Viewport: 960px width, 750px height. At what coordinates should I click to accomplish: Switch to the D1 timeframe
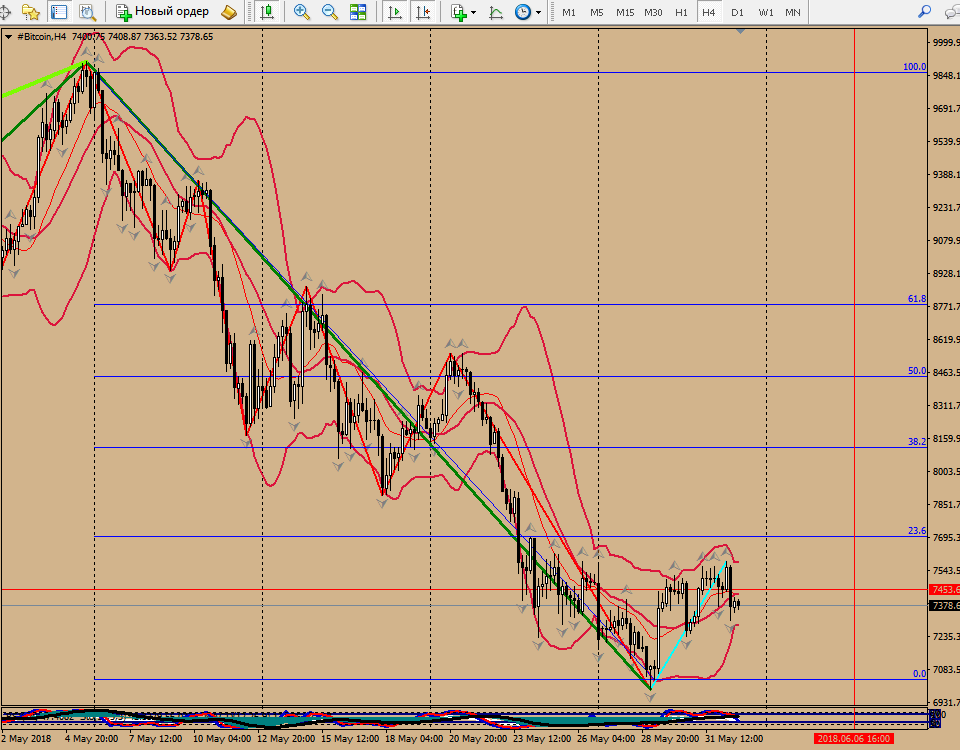pyautogui.click(x=737, y=12)
